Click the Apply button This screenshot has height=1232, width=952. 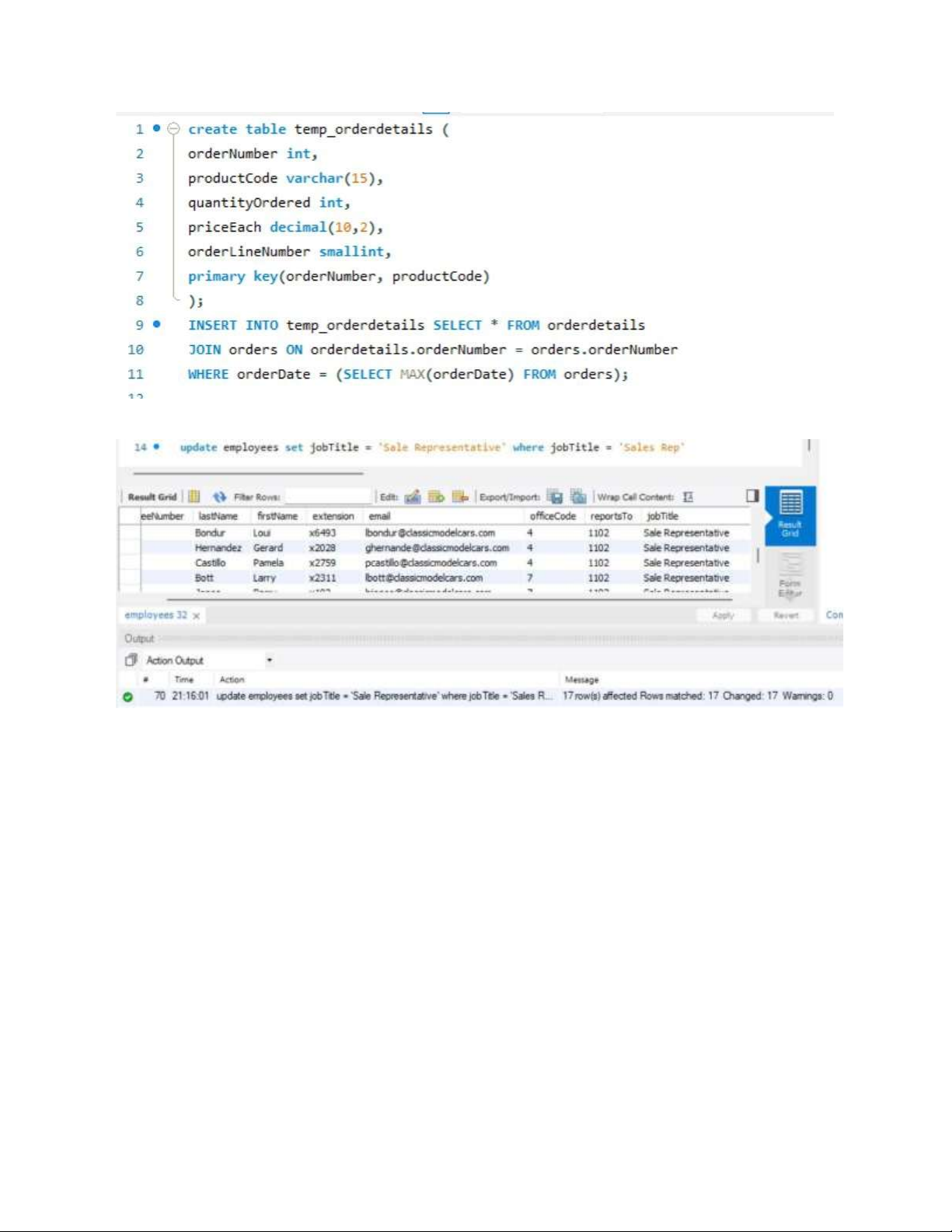tap(723, 615)
